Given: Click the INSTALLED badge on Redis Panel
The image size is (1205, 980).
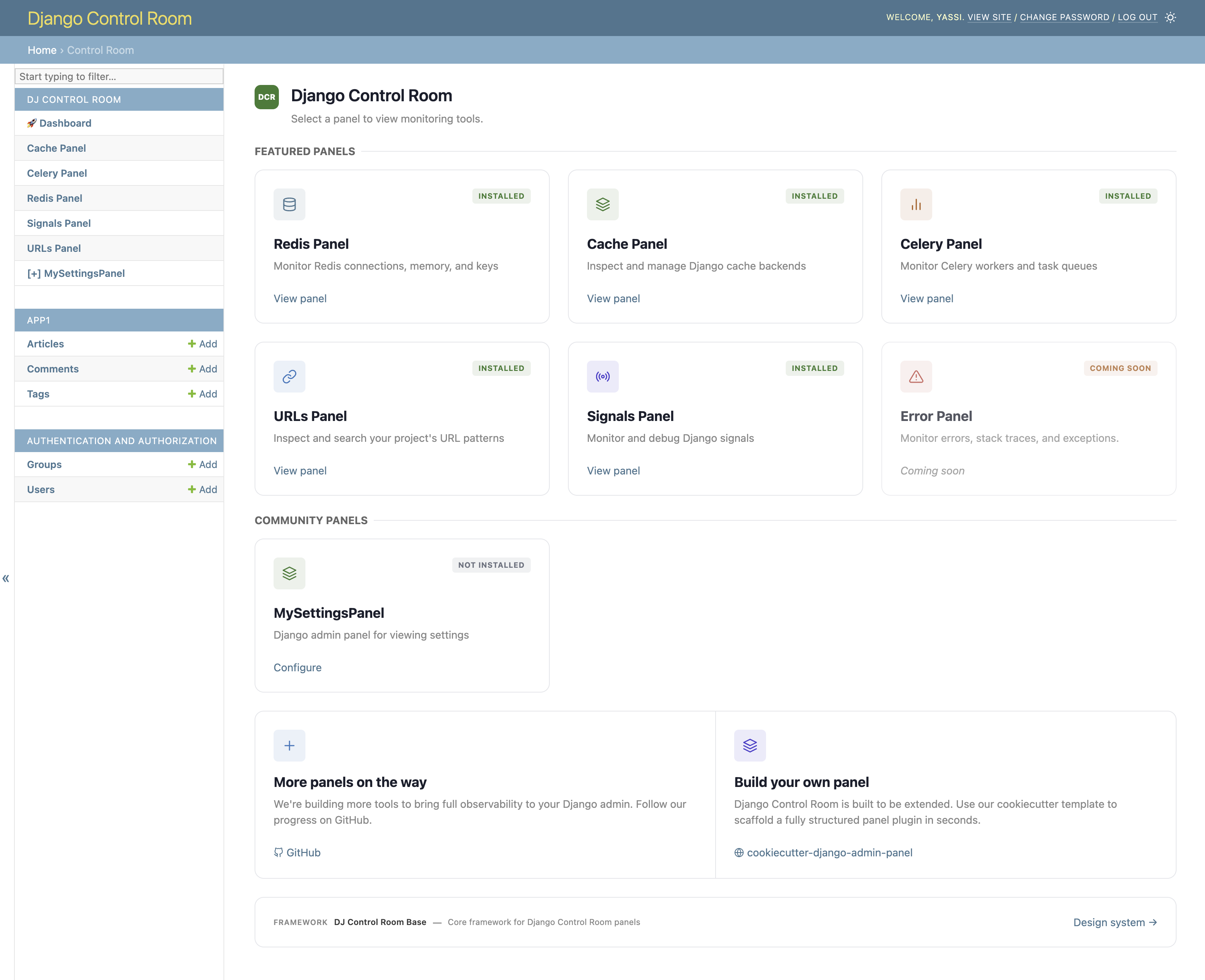Looking at the screenshot, I should tap(502, 196).
